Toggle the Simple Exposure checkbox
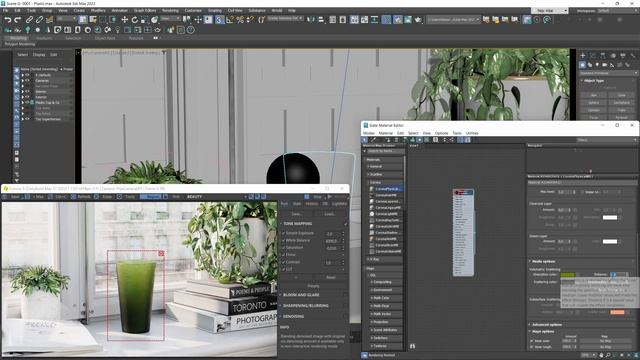The height and width of the screenshot is (360, 640). [284, 233]
